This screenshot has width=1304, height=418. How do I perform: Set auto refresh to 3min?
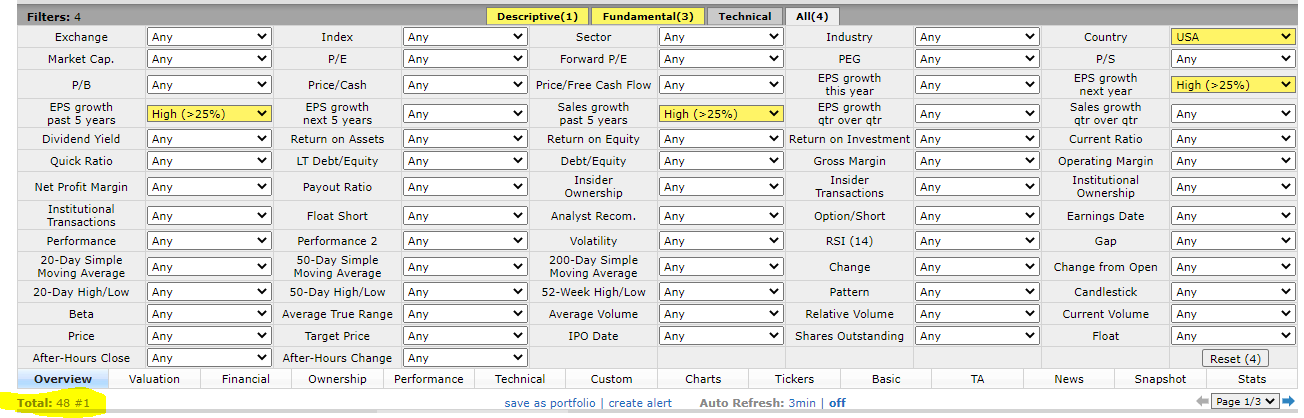click(803, 403)
